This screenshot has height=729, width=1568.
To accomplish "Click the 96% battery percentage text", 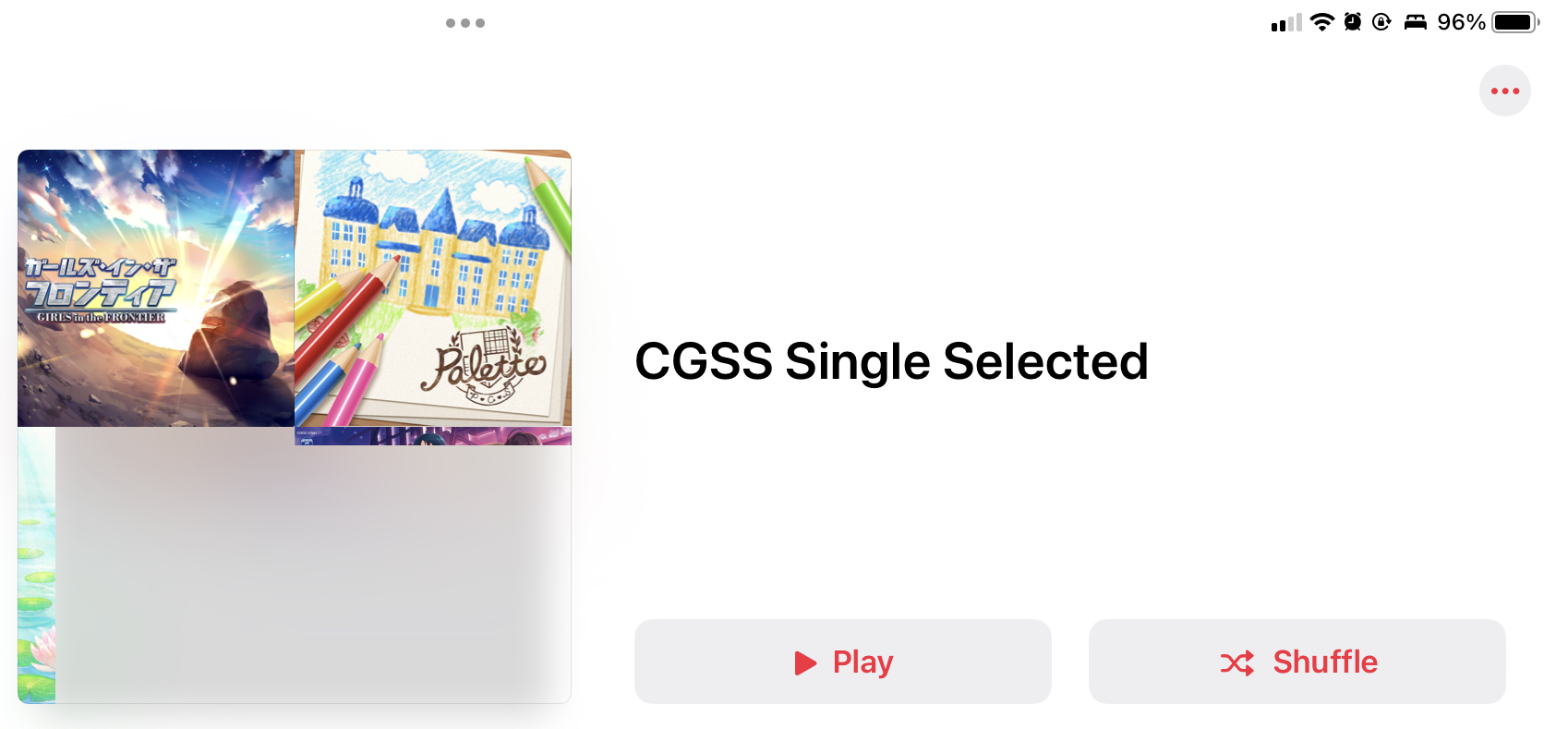I will pyautogui.click(x=1461, y=22).
